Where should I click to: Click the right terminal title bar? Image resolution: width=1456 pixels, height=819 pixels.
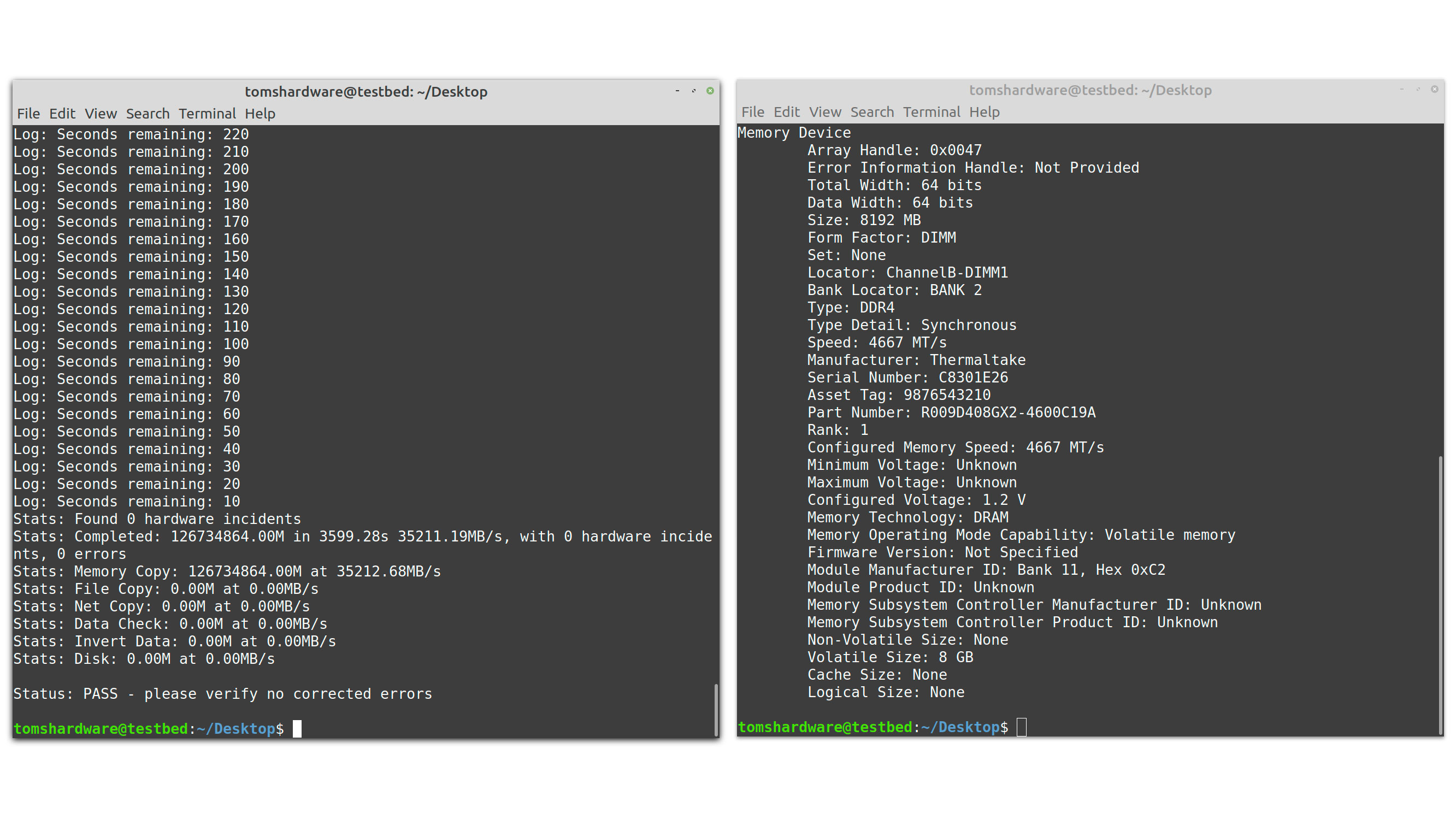pos(1090,90)
